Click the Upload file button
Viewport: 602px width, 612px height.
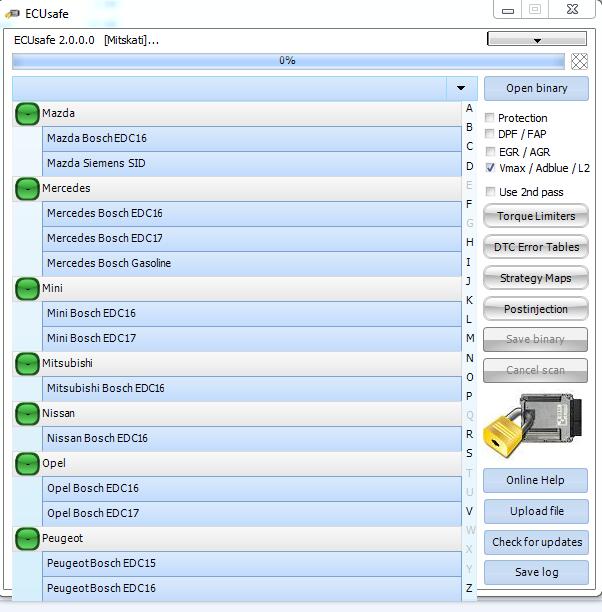click(536, 511)
